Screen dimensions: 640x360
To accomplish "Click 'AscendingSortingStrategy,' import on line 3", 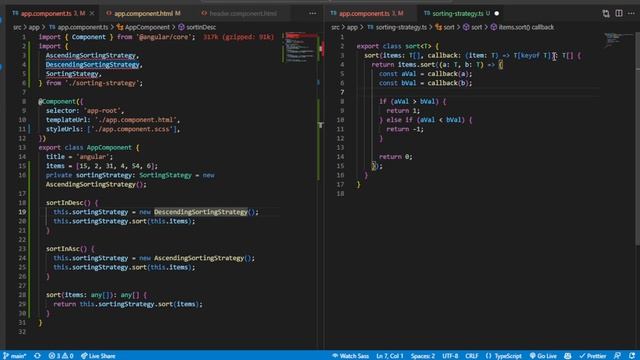I will (92, 56).
